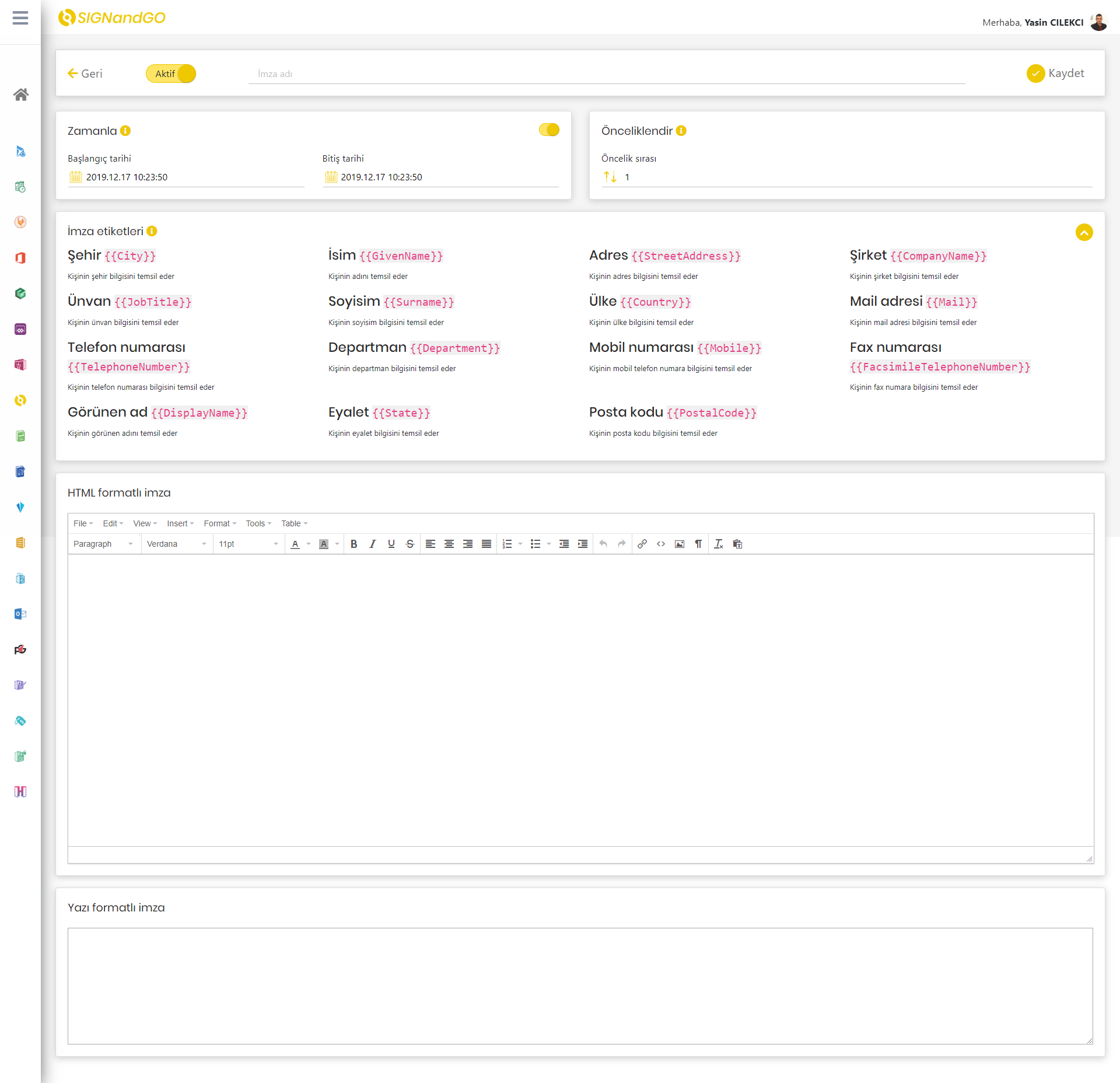Screen dimensions: 1120x1083
Task: Click the Home icon in the sidebar
Action: (20, 95)
